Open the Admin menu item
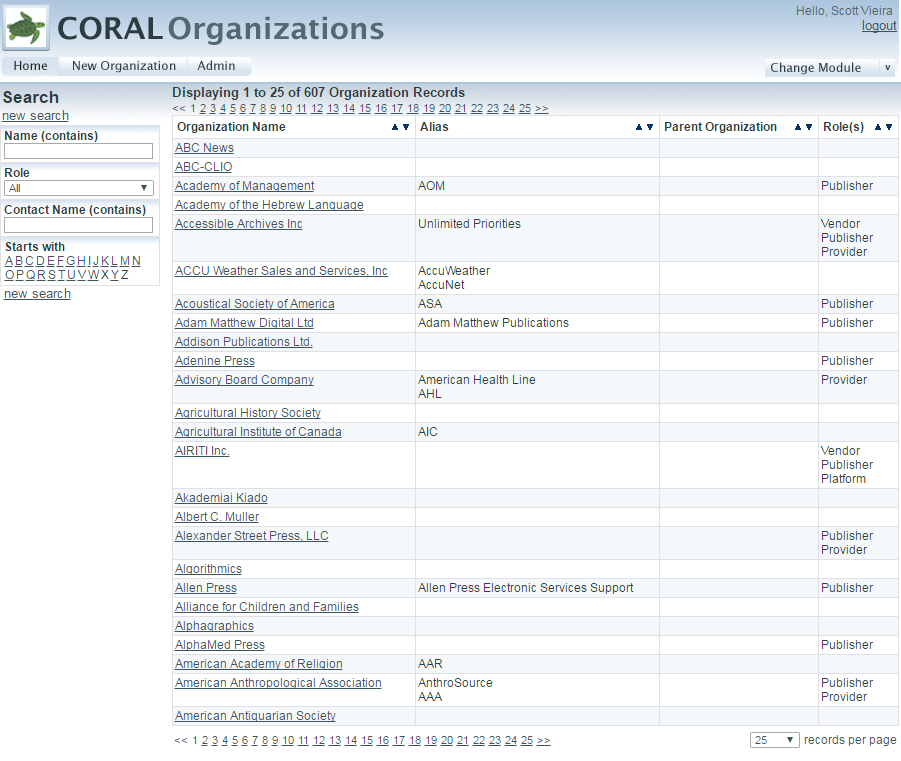This screenshot has height=761, width=901. pyautogui.click(x=216, y=66)
